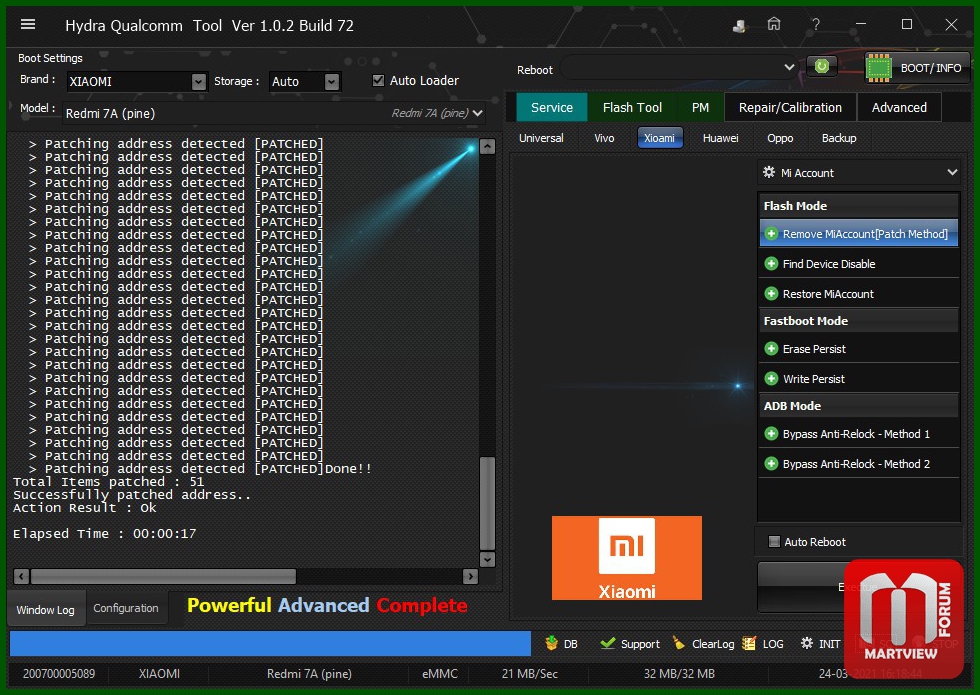Click the log horizontal scrollbar left arrow
Image resolution: width=980 pixels, height=695 pixels.
pos(22,576)
